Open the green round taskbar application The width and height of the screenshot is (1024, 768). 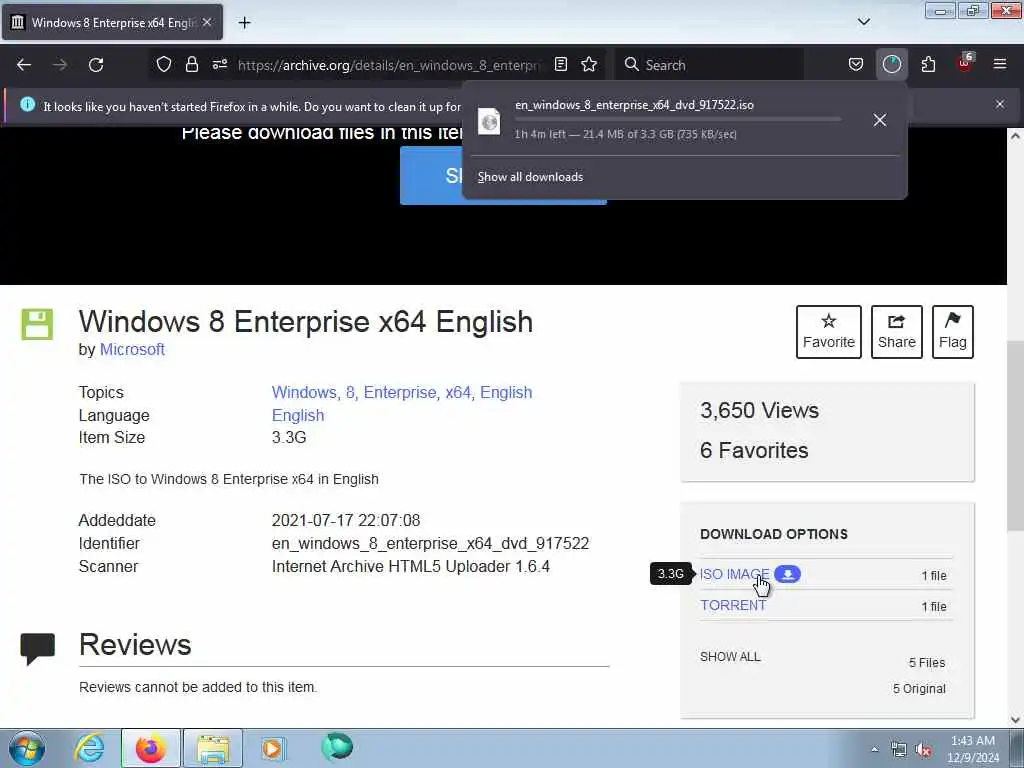pos(337,746)
